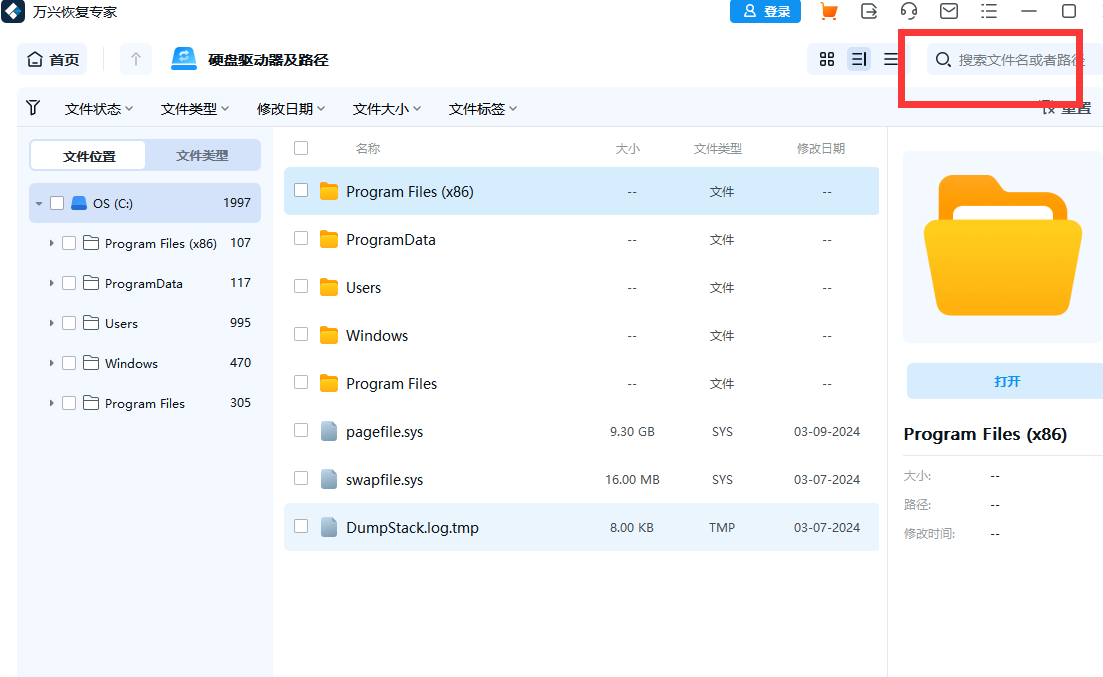The width and height of the screenshot is (1103, 677).
Task: Open the feedback mail icon
Action: [x=948, y=11]
